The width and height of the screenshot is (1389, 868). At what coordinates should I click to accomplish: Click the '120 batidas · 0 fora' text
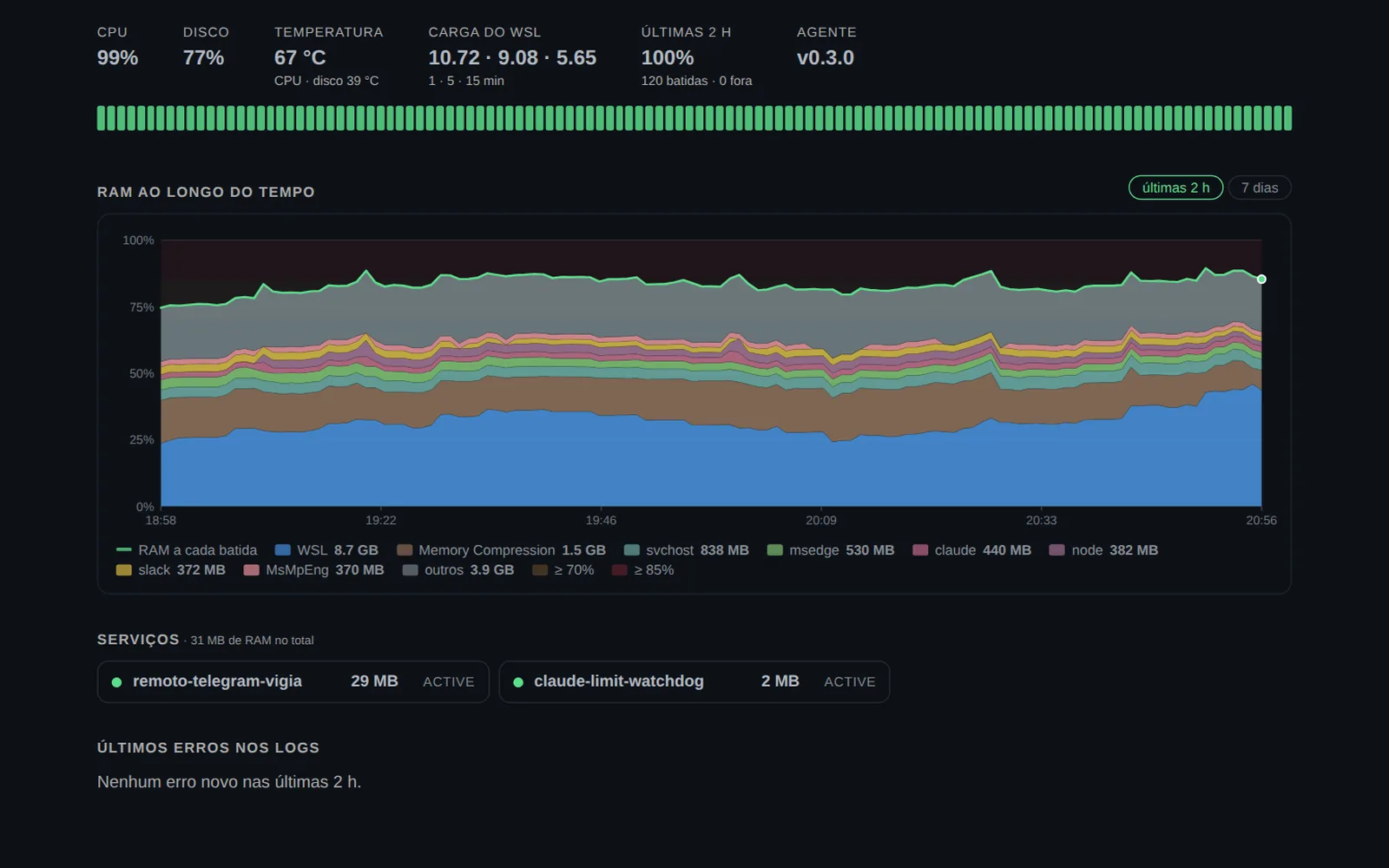tap(696, 81)
